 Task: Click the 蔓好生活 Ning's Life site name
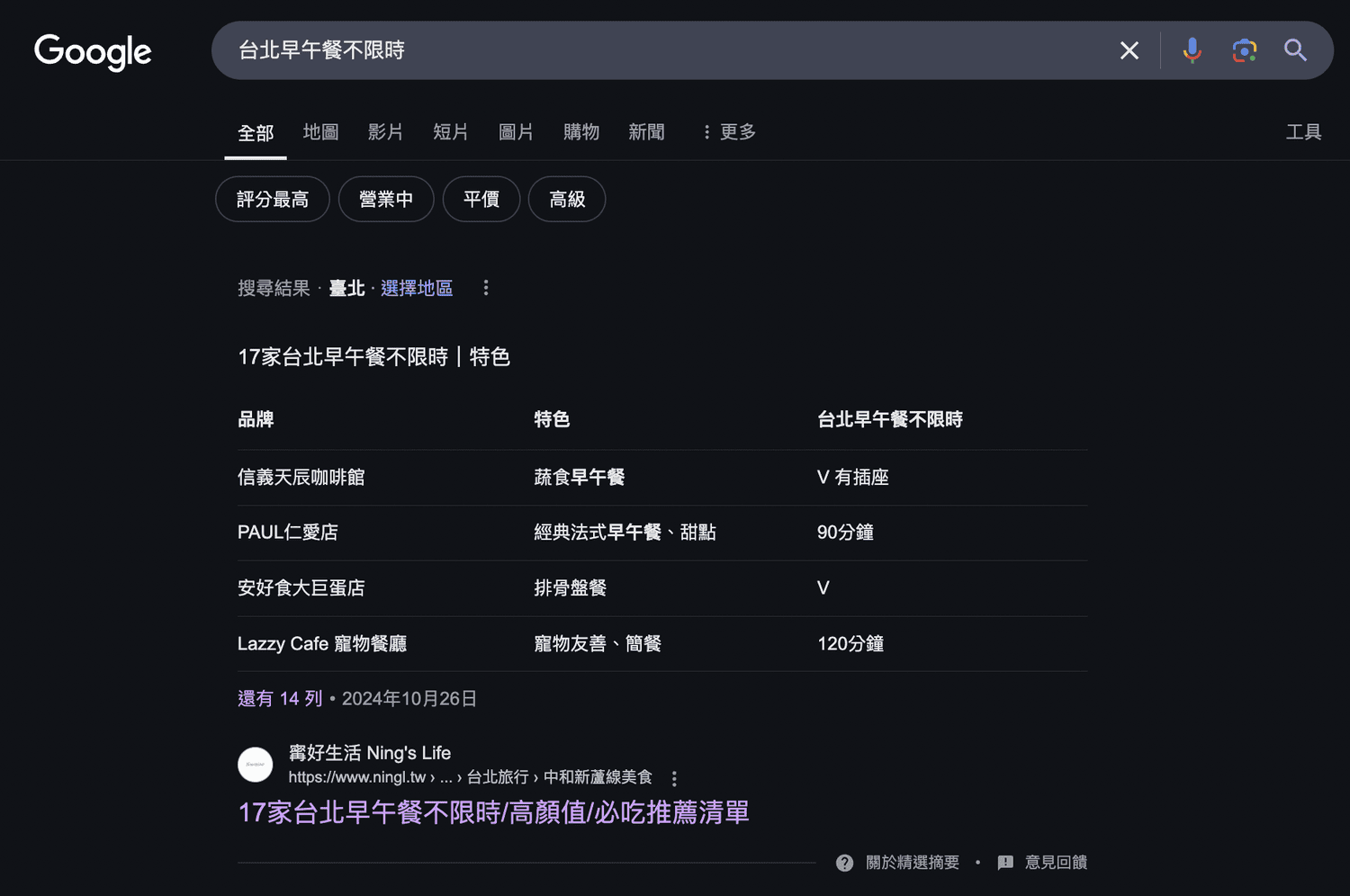coord(370,753)
